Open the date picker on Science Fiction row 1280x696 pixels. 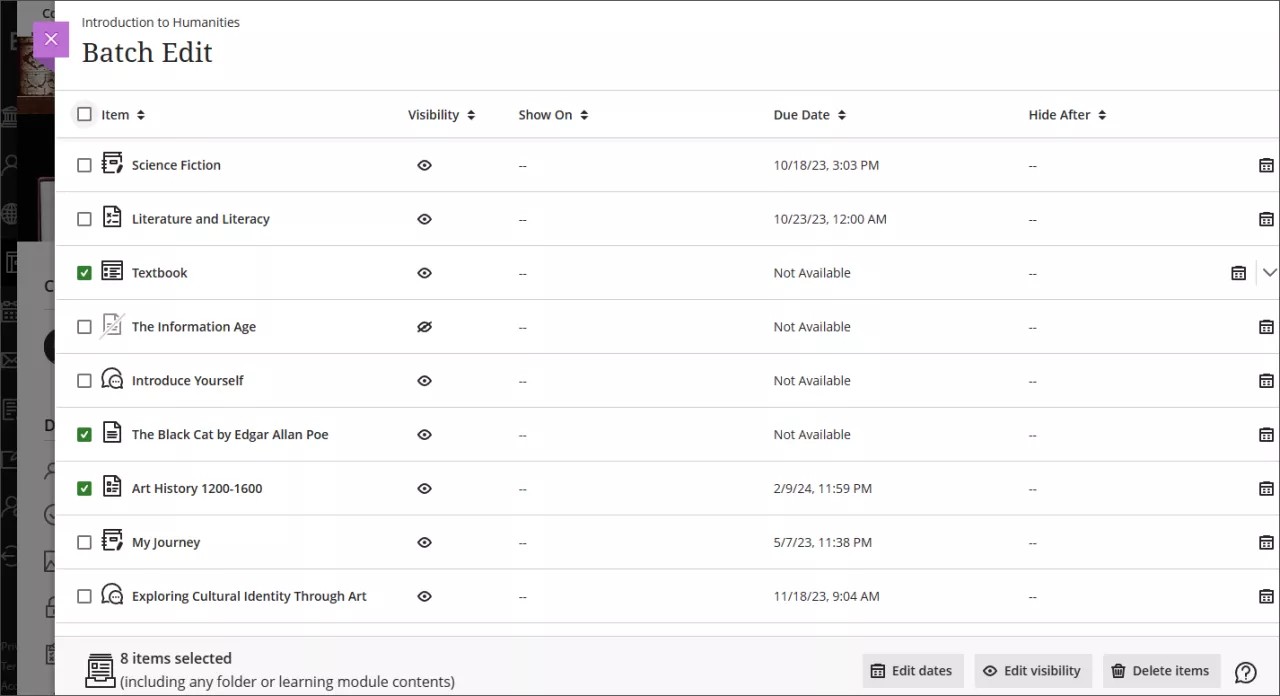(x=1266, y=165)
